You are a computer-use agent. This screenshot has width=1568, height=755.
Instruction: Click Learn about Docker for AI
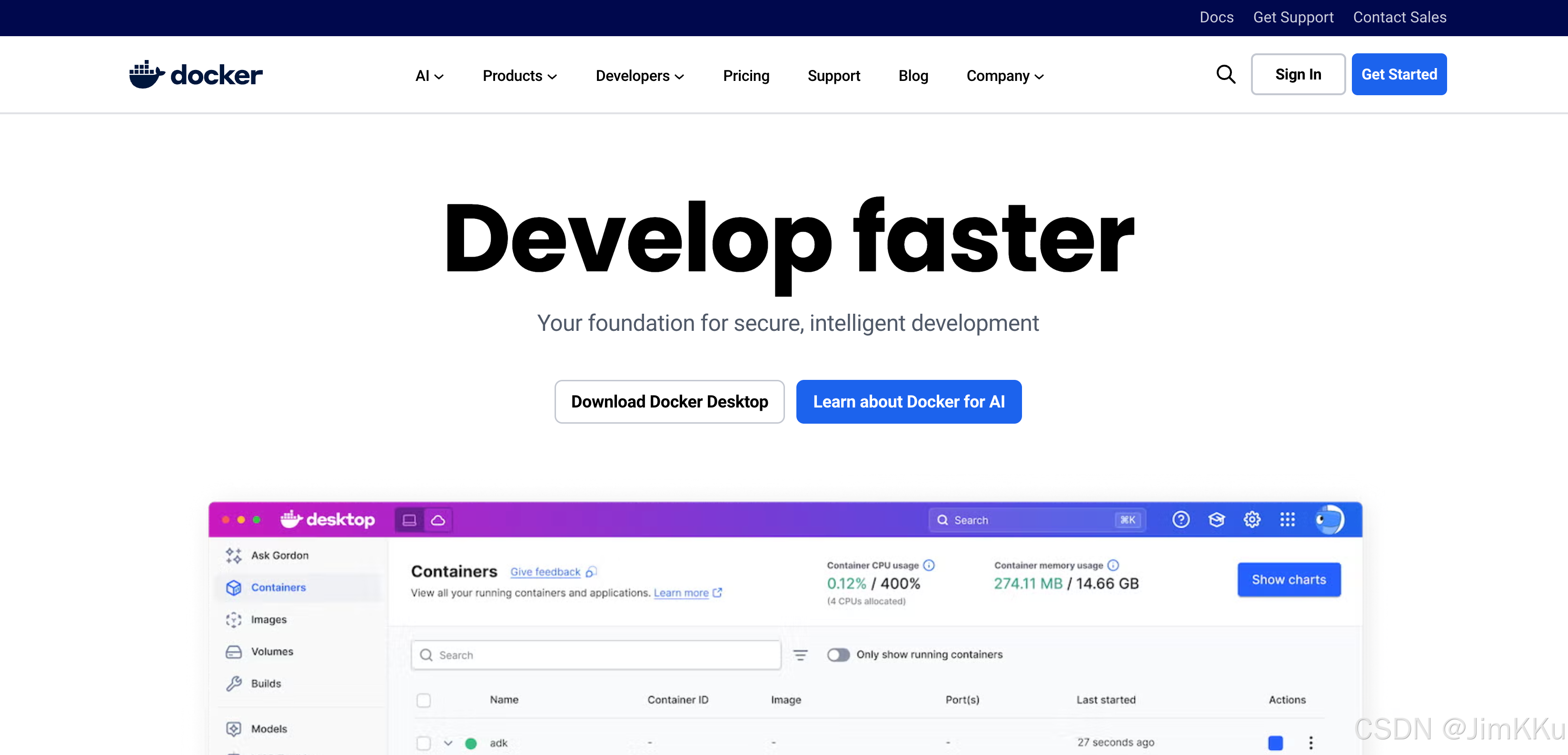(909, 402)
